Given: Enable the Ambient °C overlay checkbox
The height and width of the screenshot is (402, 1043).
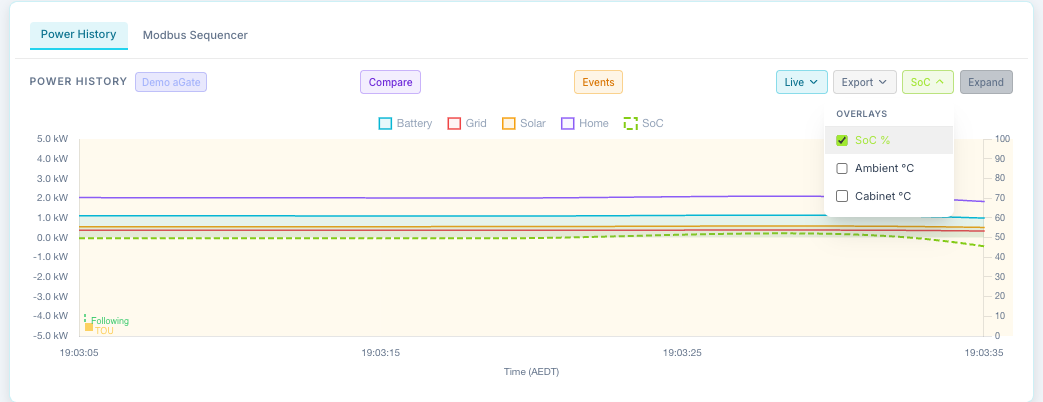Looking at the screenshot, I should point(841,168).
